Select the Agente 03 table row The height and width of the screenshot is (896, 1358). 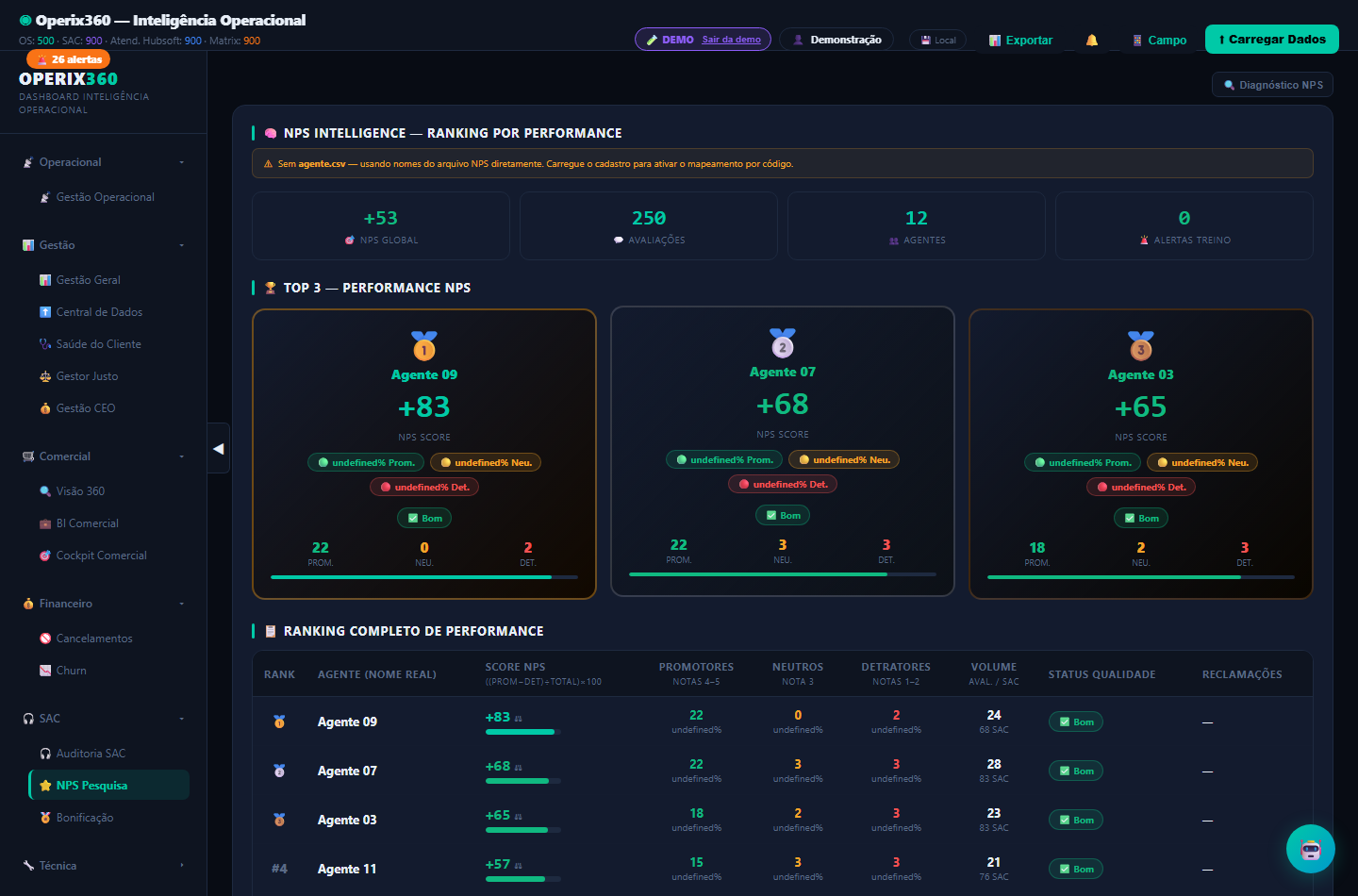[x=783, y=820]
